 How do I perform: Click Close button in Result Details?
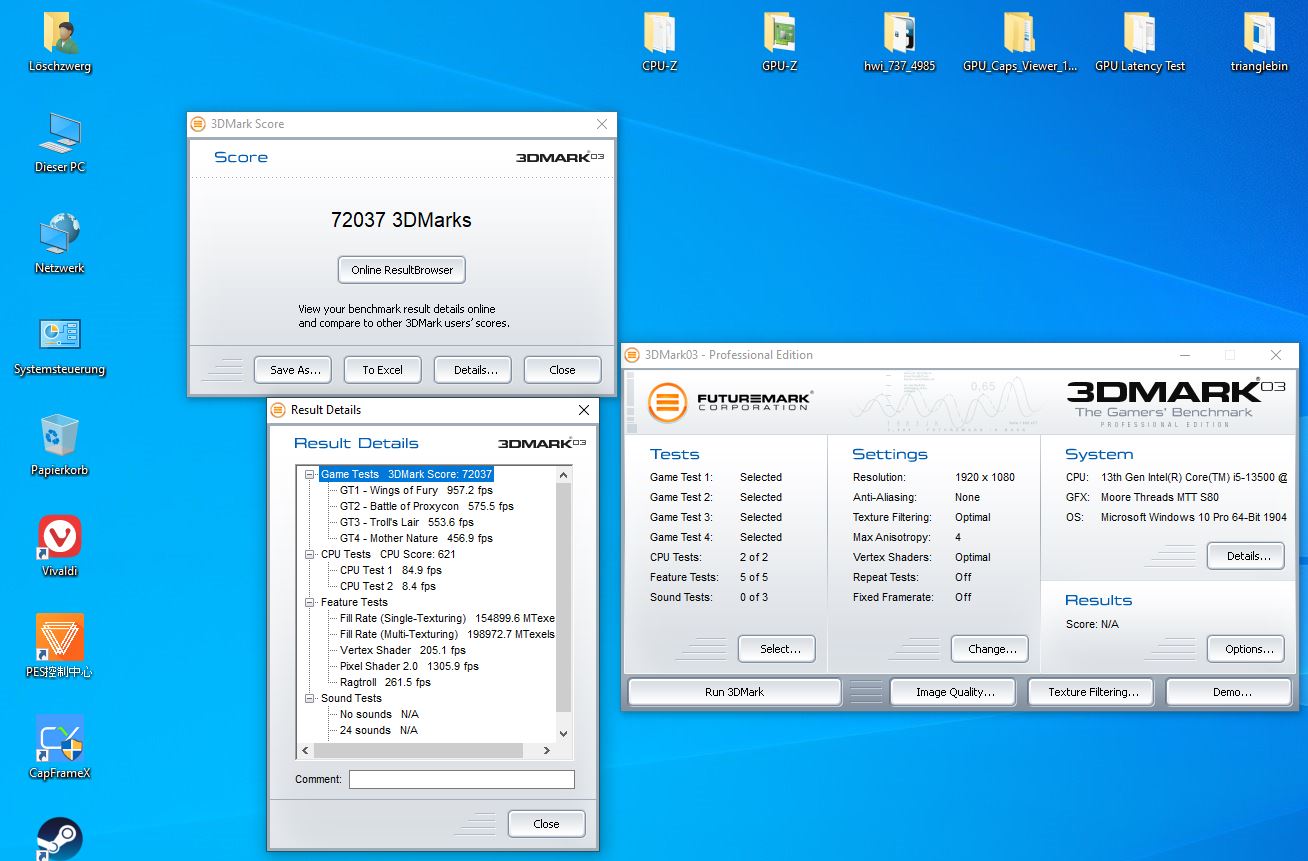pos(546,824)
